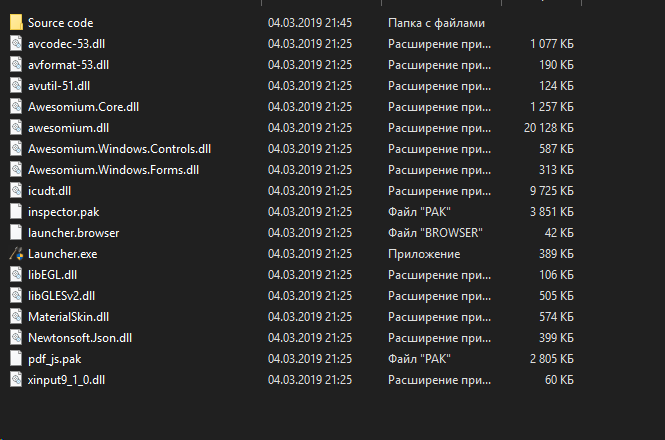Click the libGLESv2.dll file name
The width and height of the screenshot is (665, 440).
tap(61, 296)
